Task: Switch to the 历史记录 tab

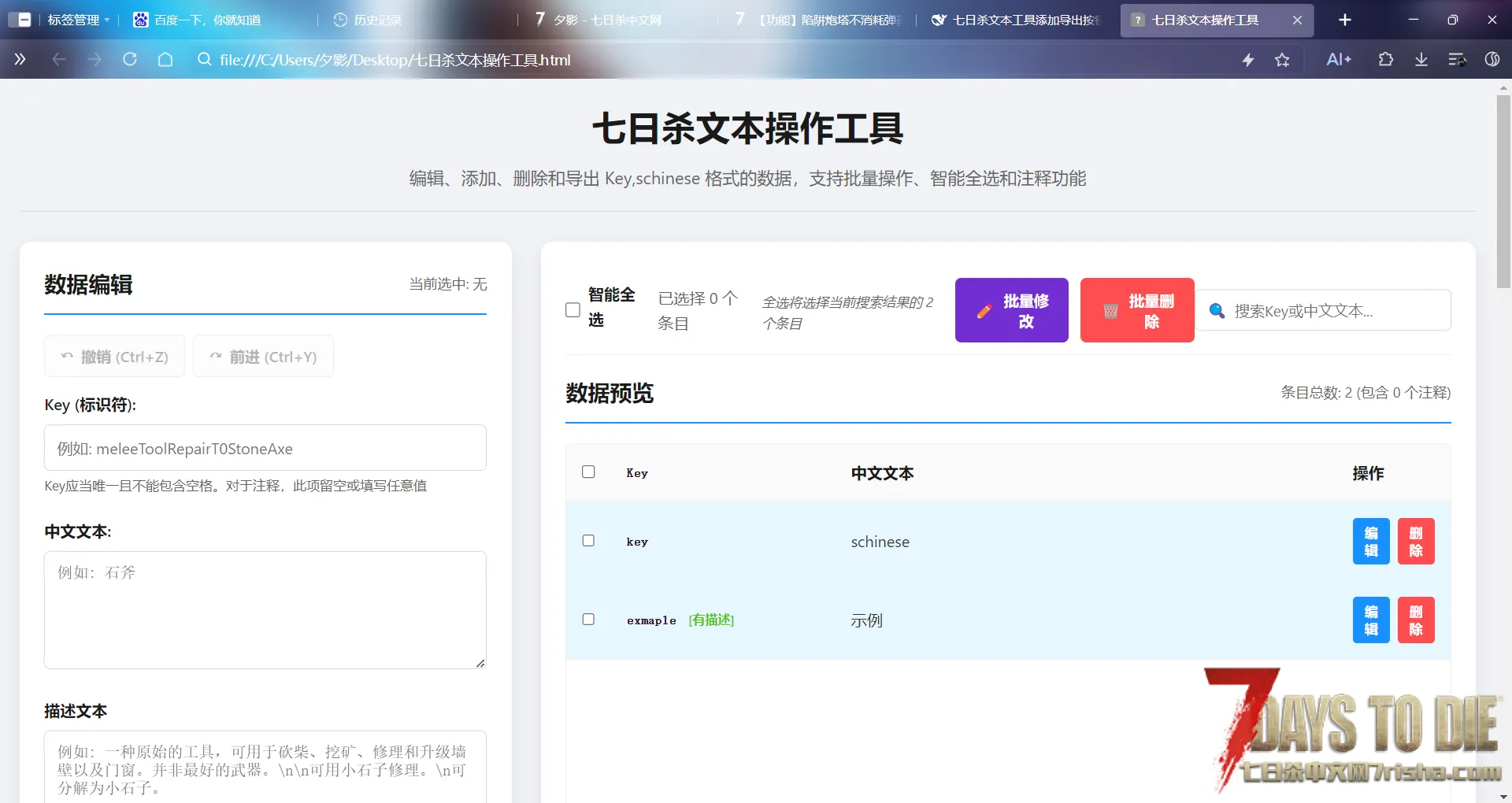Action: tap(376, 20)
